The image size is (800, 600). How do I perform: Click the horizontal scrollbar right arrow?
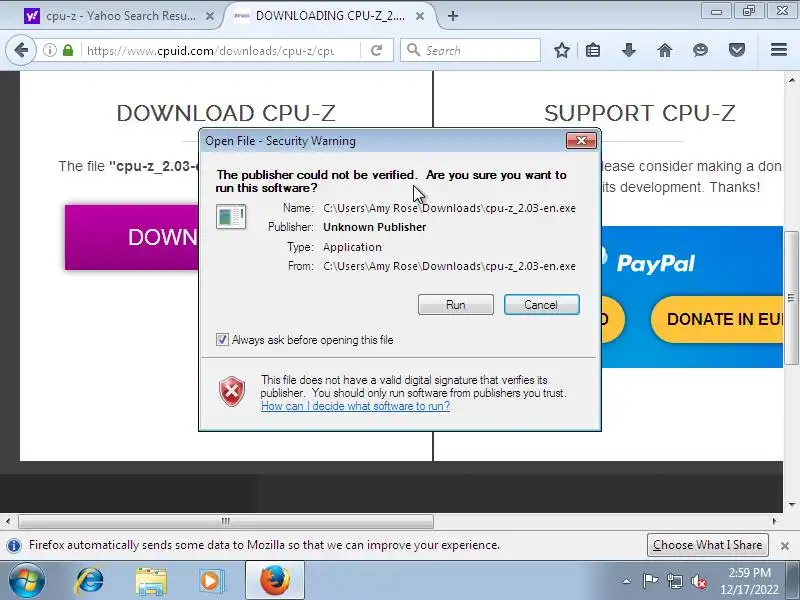pos(774,521)
